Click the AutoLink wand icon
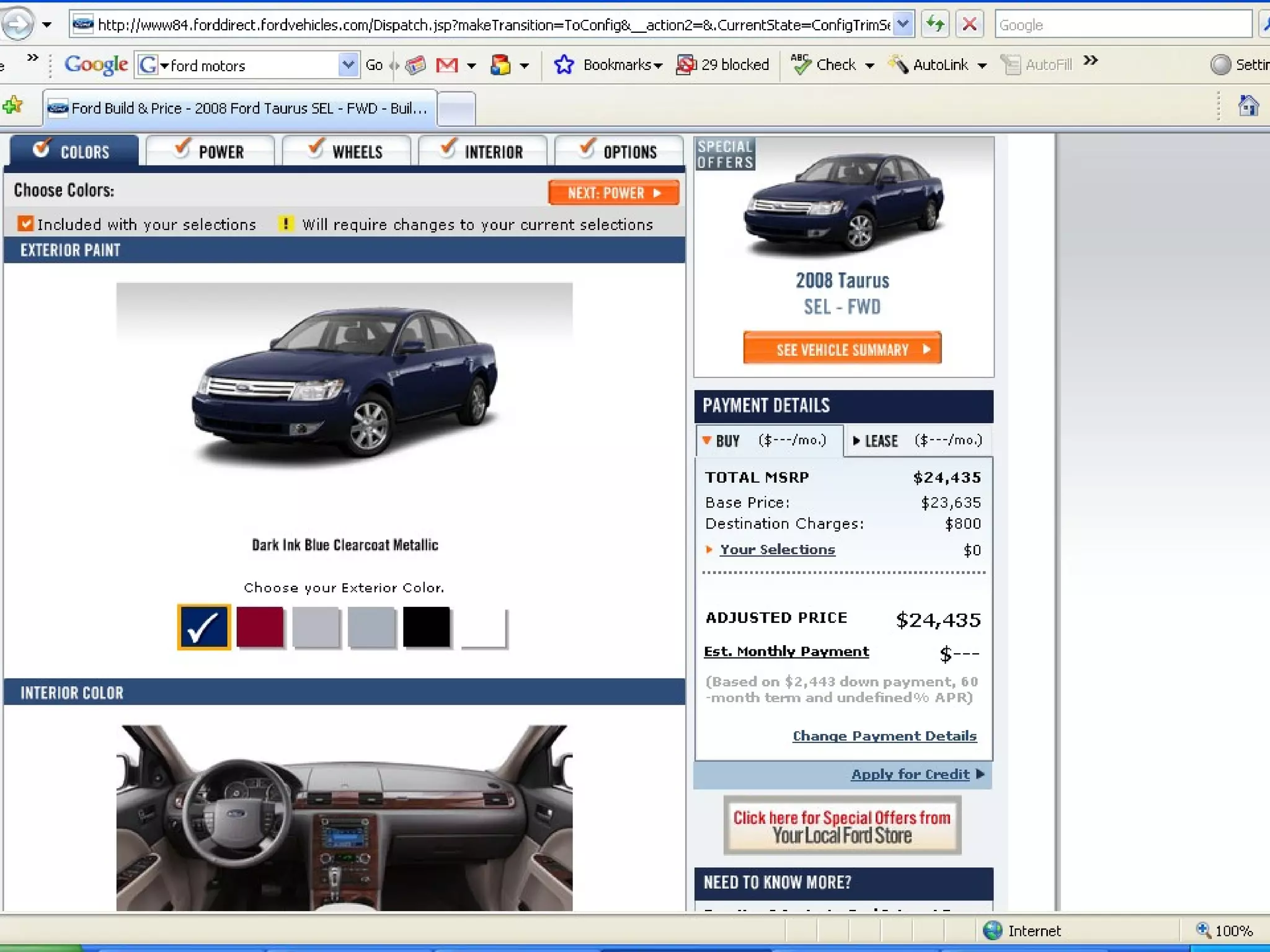 click(x=898, y=65)
